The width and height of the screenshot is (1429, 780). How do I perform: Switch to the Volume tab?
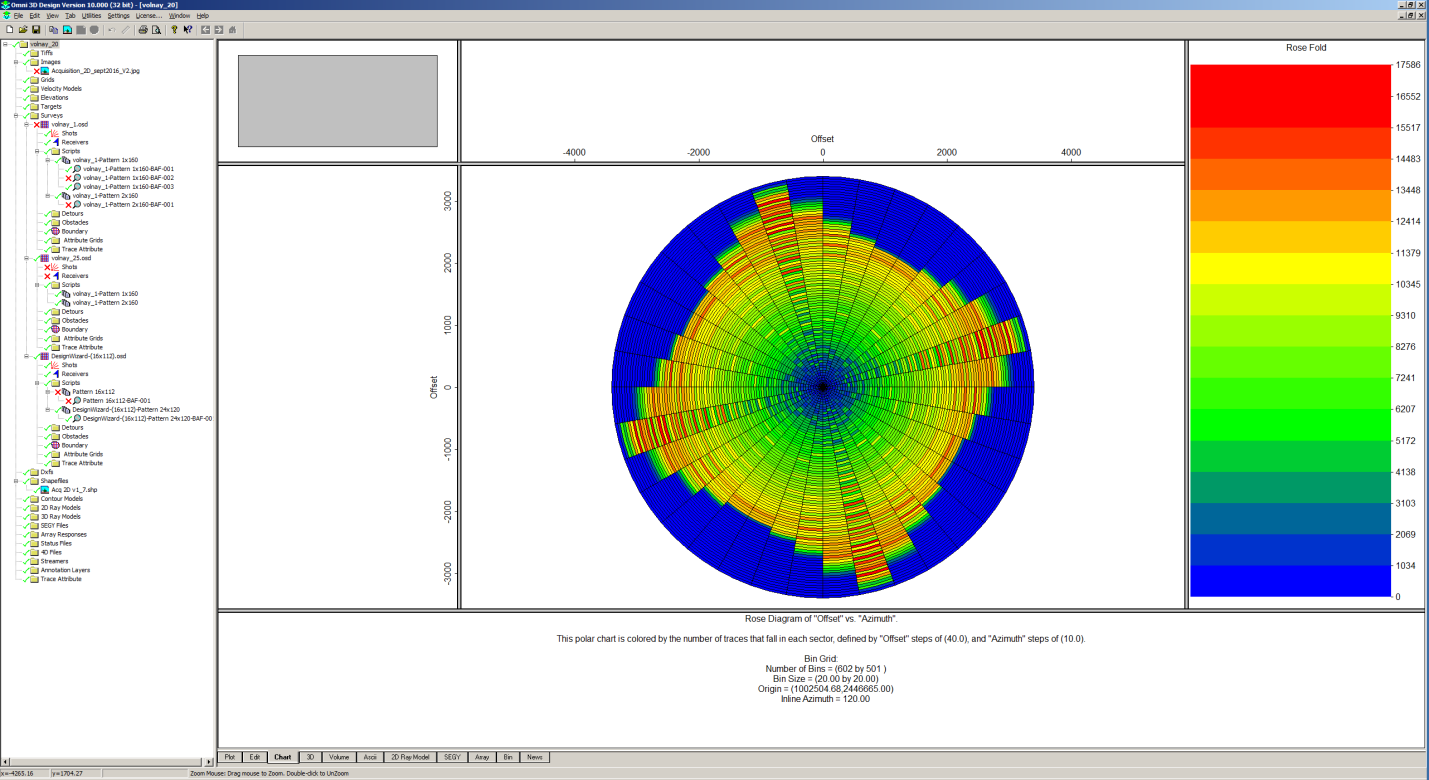(339, 758)
